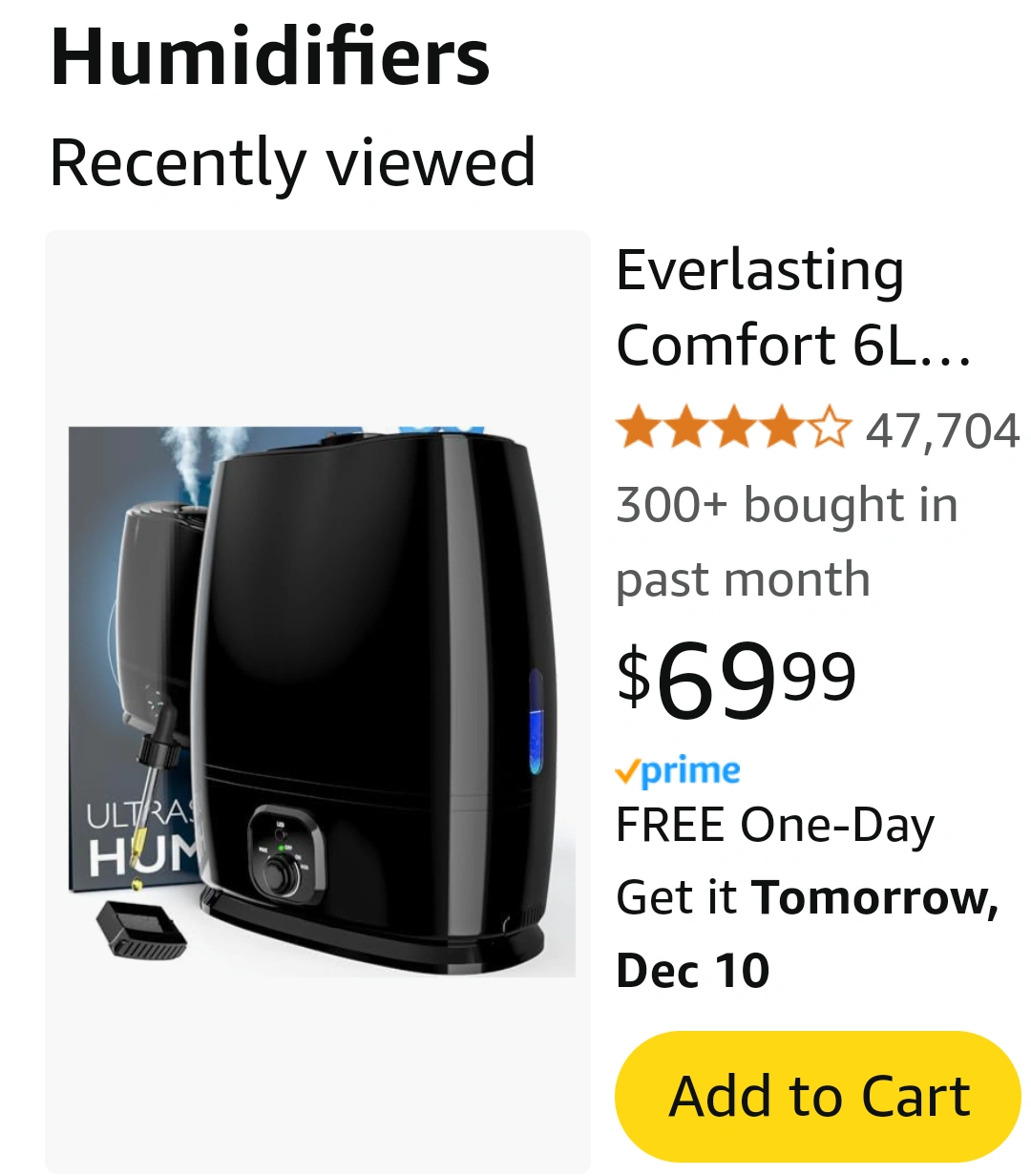This screenshot has height=1176, width=1031.
Task: Tap the Humidifiers heading
Action: [x=270, y=57]
